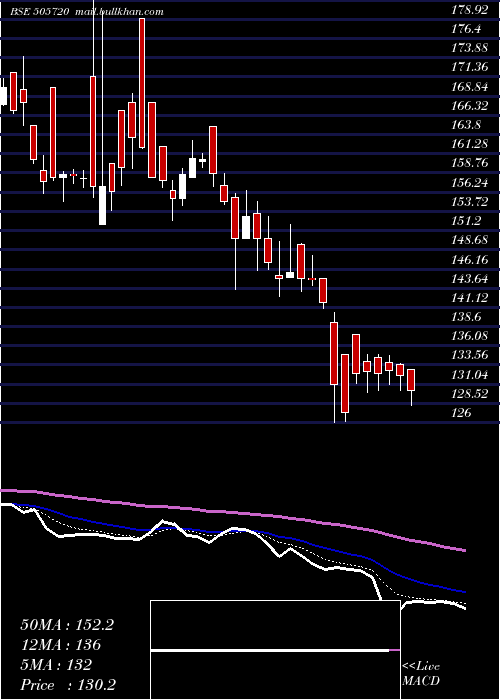The image size is (500, 700).
Task: Click the 146.16 price axis label
Action: 470,259
